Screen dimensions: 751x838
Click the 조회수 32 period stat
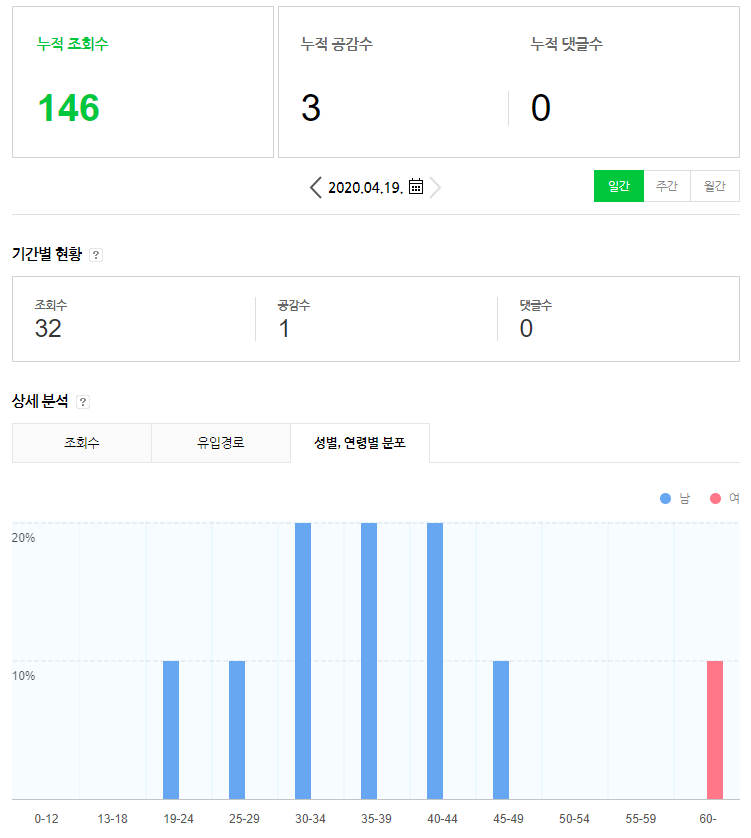point(48,328)
